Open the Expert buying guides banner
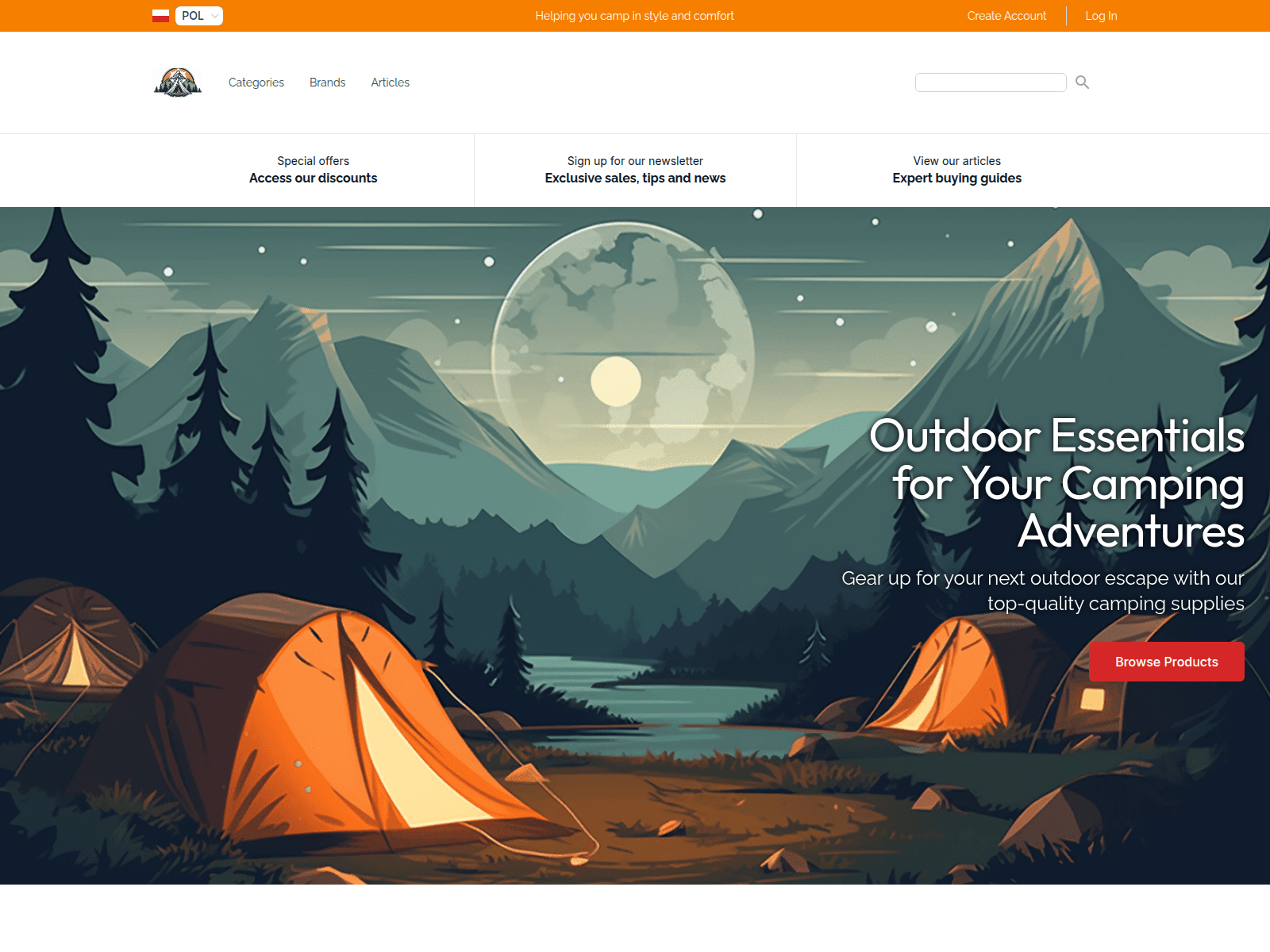 (x=956, y=170)
